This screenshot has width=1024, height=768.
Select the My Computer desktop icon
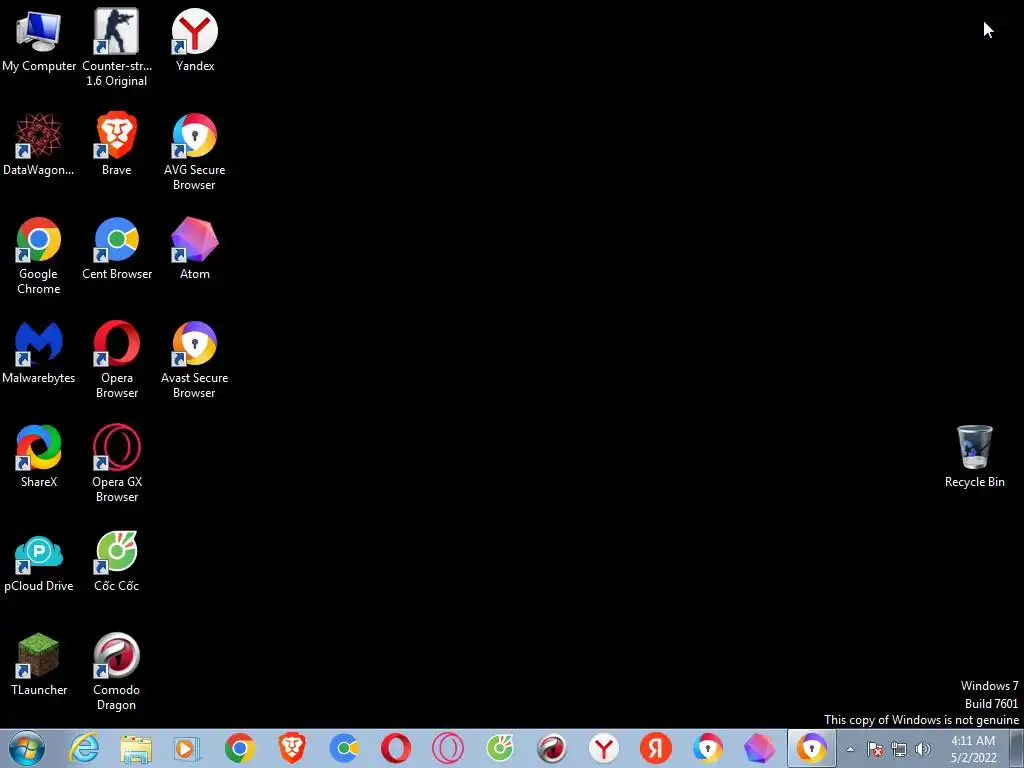[x=39, y=40]
